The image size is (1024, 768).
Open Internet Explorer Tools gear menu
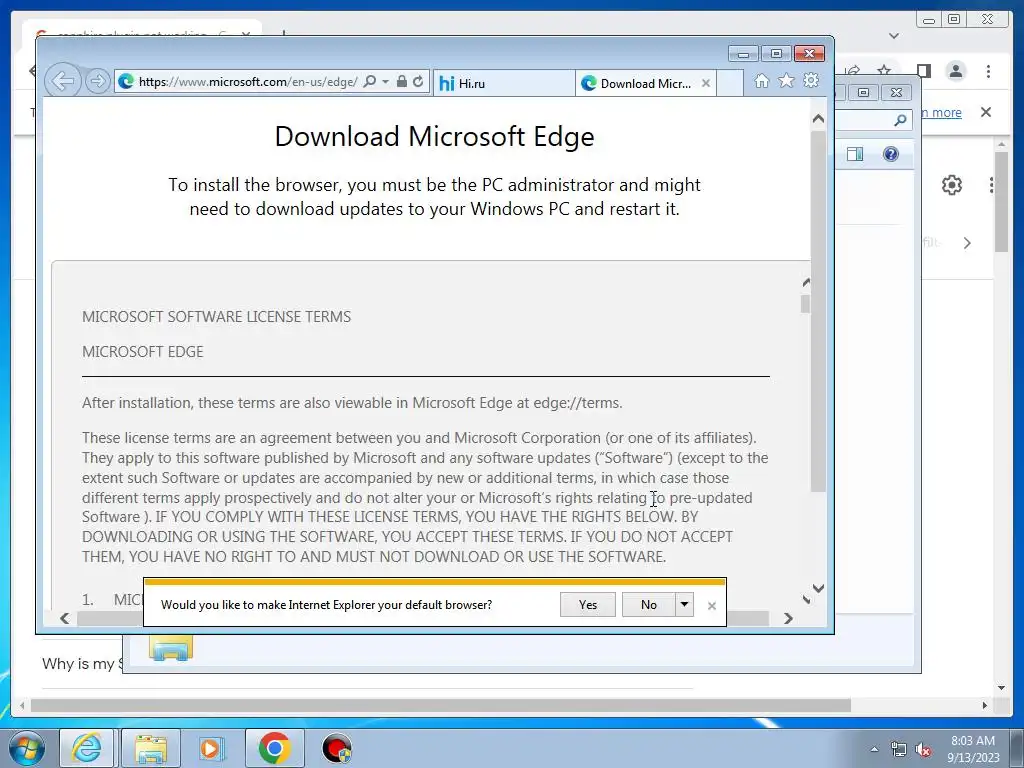(811, 80)
